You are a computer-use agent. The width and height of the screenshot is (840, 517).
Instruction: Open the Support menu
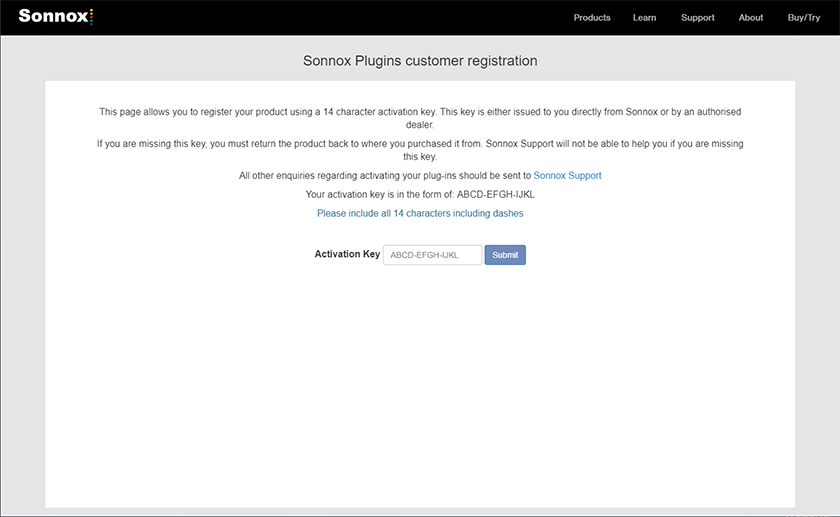pyautogui.click(x=698, y=18)
